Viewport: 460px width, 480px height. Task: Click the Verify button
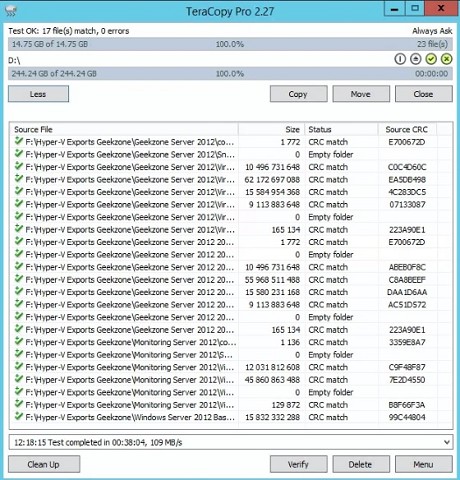[298, 464]
